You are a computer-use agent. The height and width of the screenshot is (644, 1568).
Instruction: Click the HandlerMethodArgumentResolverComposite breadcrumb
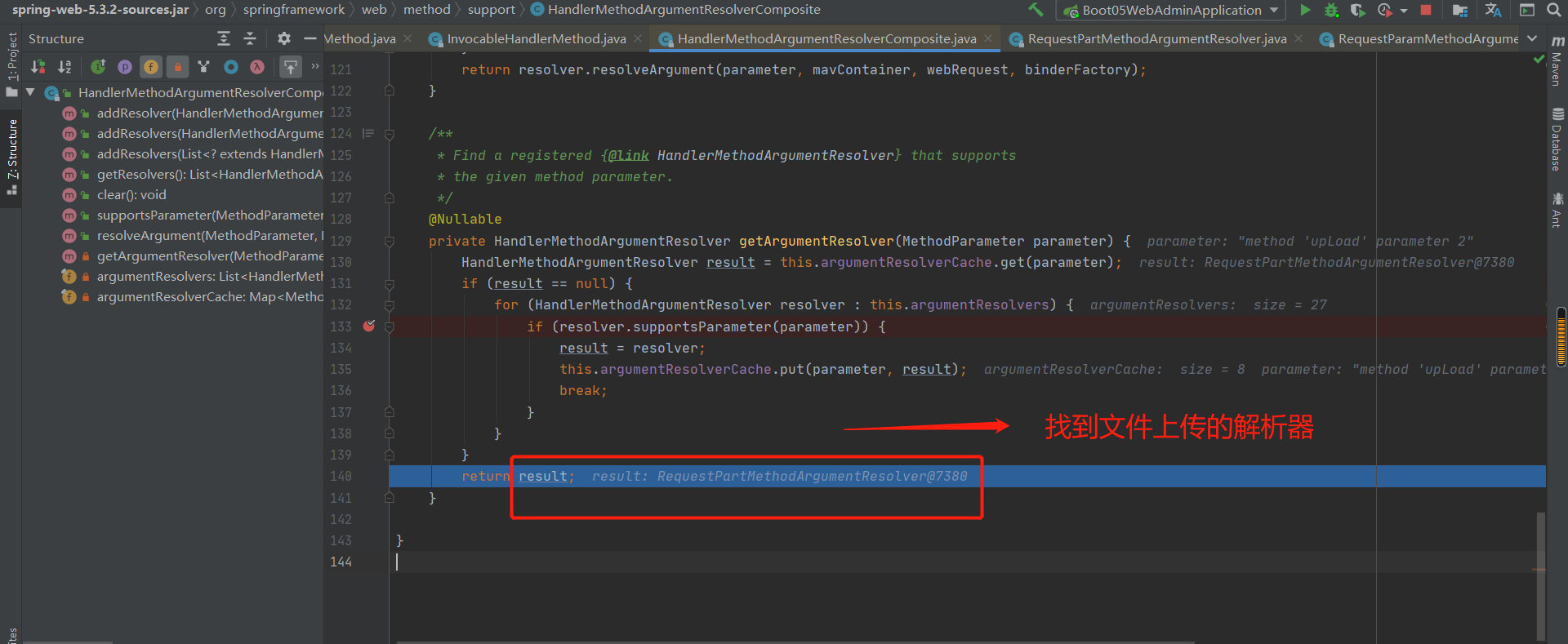point(675,10)
